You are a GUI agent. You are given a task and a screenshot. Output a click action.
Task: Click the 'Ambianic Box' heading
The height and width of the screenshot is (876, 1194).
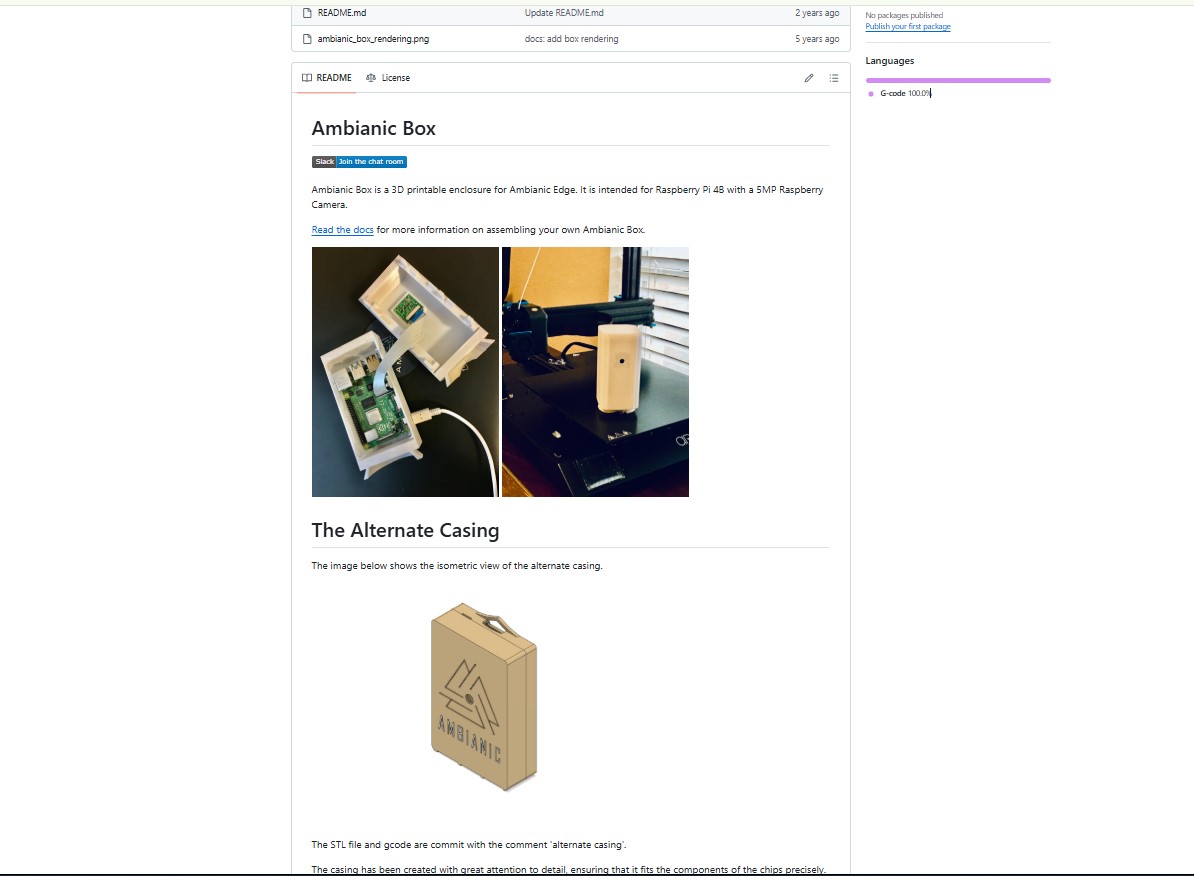coord(374,128)
